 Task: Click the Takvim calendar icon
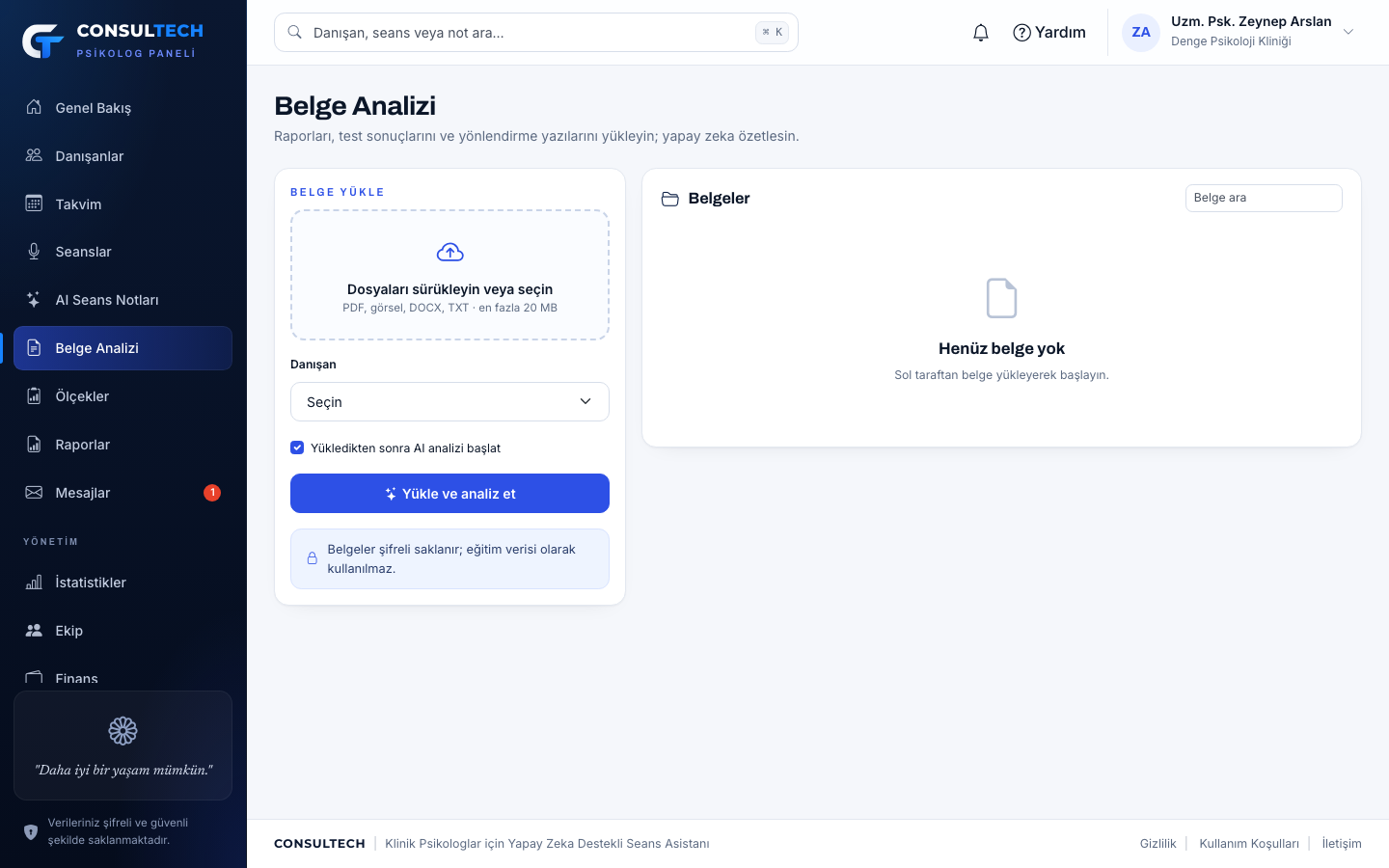(34, 203)
